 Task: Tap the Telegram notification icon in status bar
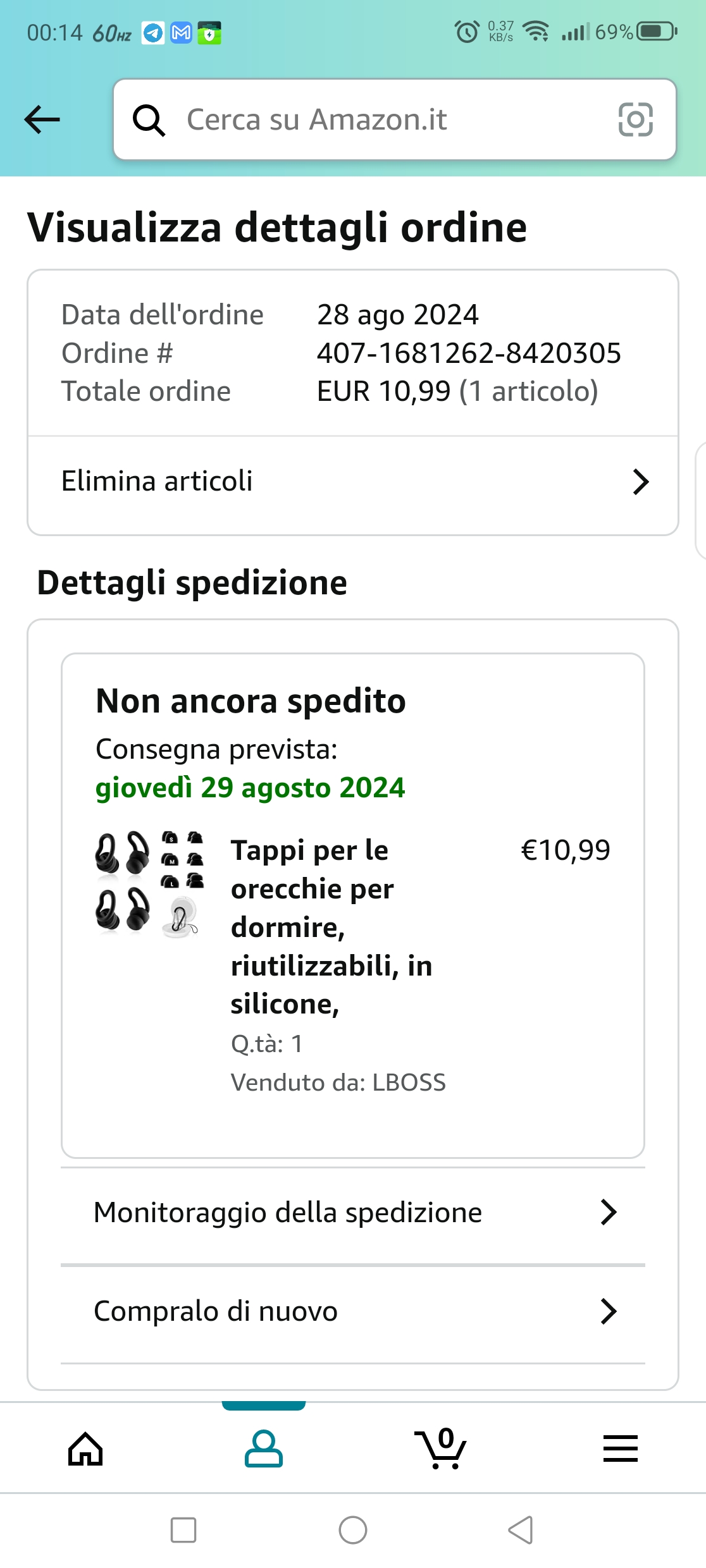click(x=152, y=32)
